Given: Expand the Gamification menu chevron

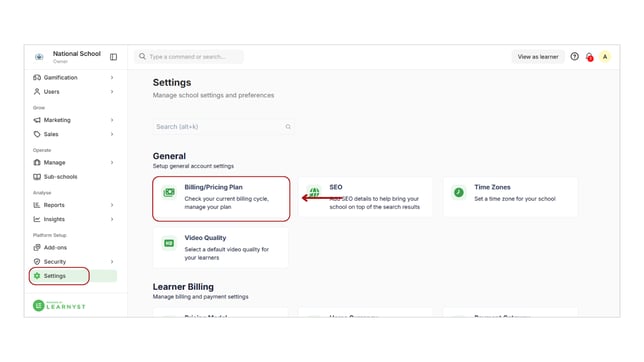Looking at the screenshot, I should pos(112,77).
